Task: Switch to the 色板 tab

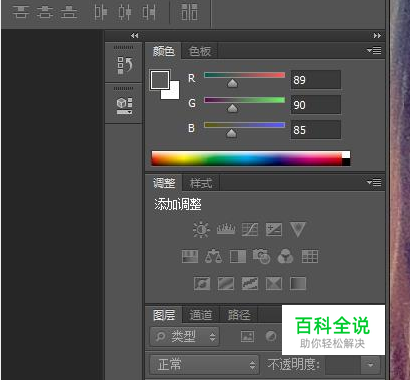Action: tap(200, 51)
